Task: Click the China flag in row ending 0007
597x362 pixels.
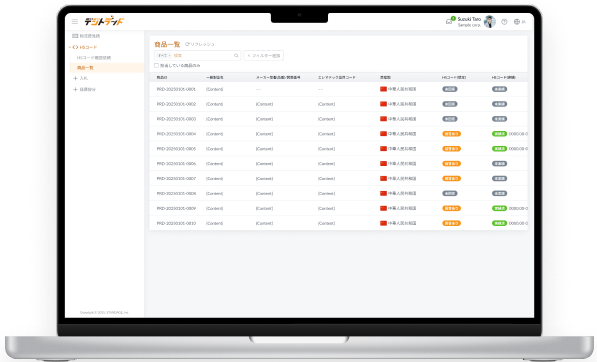Action: (383, 178)
